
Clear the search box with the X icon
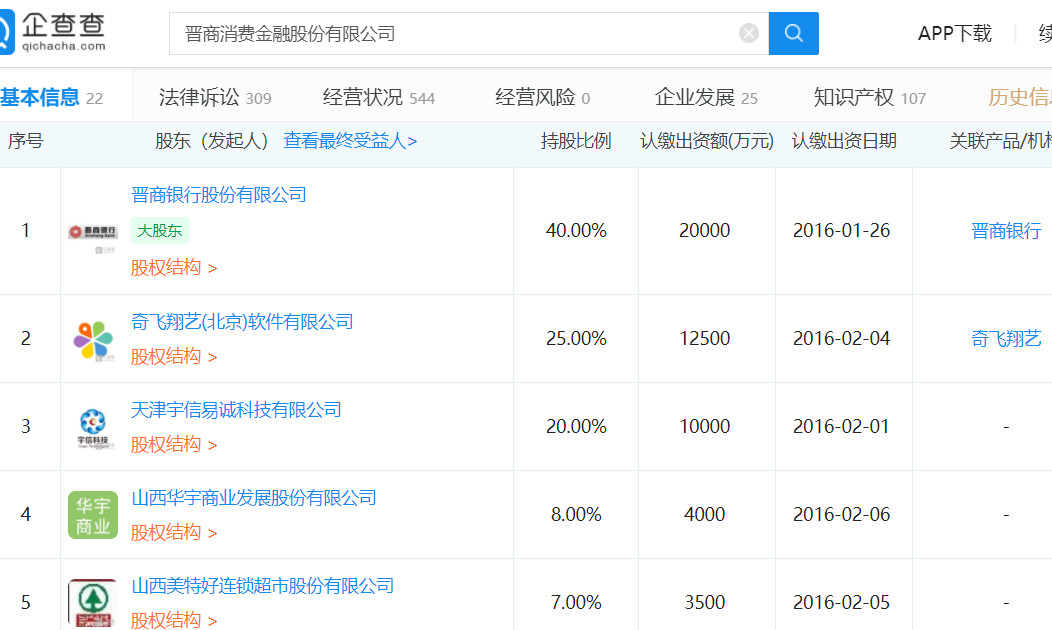(749, 34)
